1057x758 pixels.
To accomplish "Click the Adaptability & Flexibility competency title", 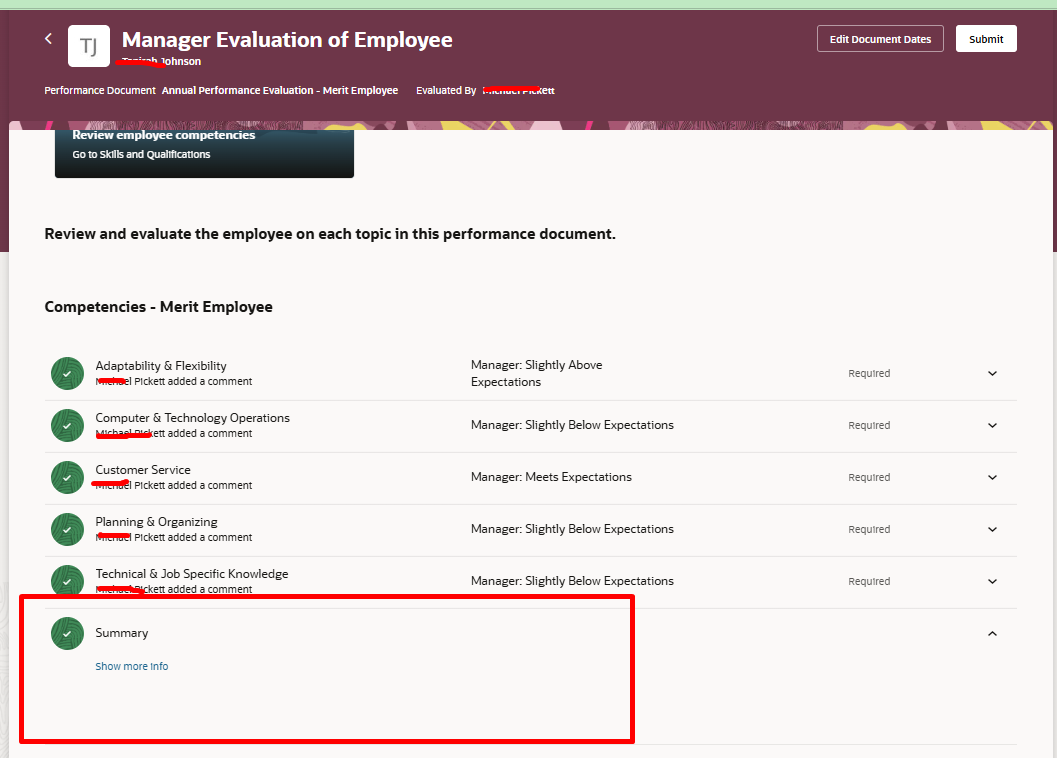I will pyautogui.click(x=161, y=366).
